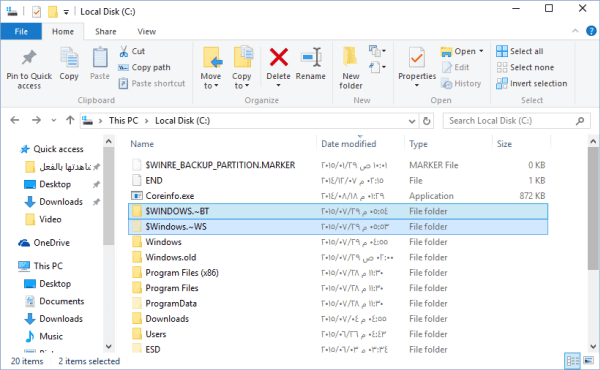600x370 pixels.
Task: Select the $WINRE_BACKUP_PARTITION.MARKER file
Action: (x=338, y=165)
